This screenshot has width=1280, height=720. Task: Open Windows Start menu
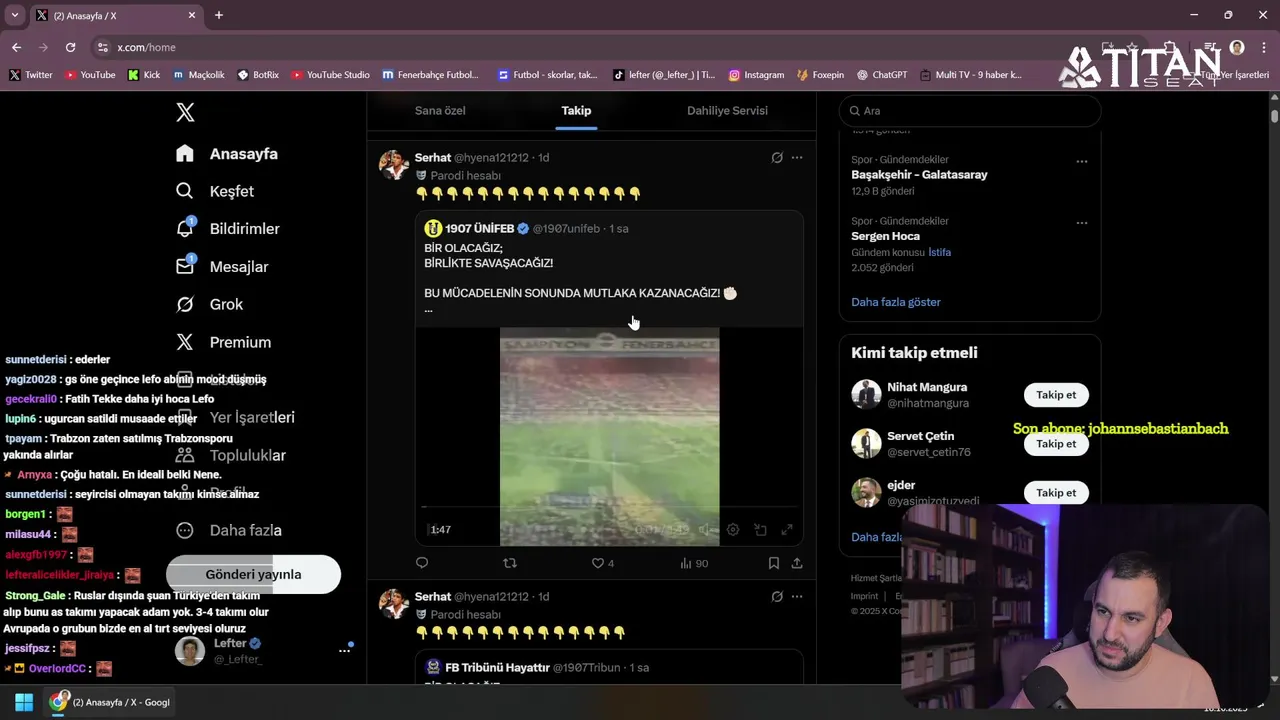point(24,702)
